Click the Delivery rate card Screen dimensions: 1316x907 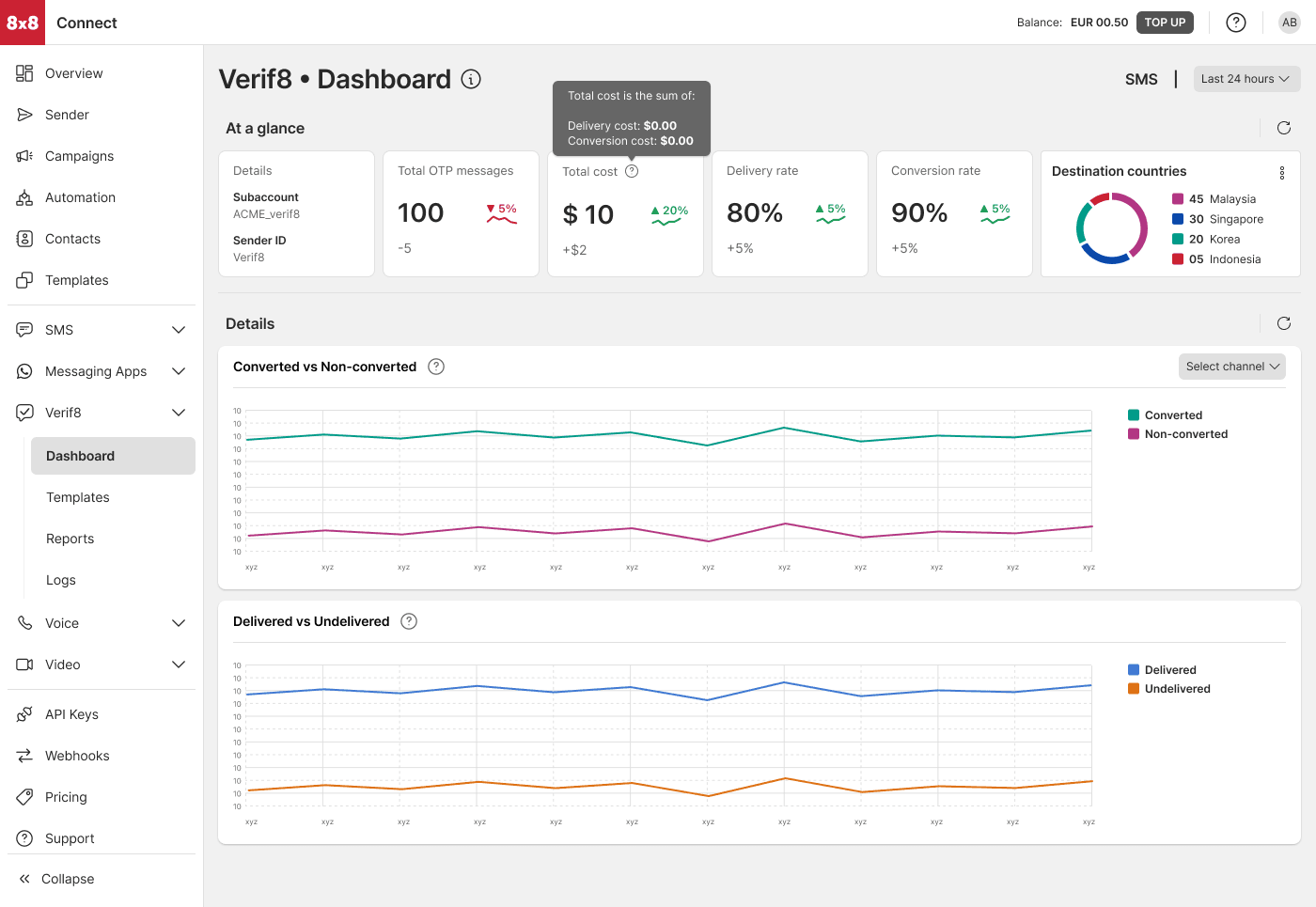point(790,214)
